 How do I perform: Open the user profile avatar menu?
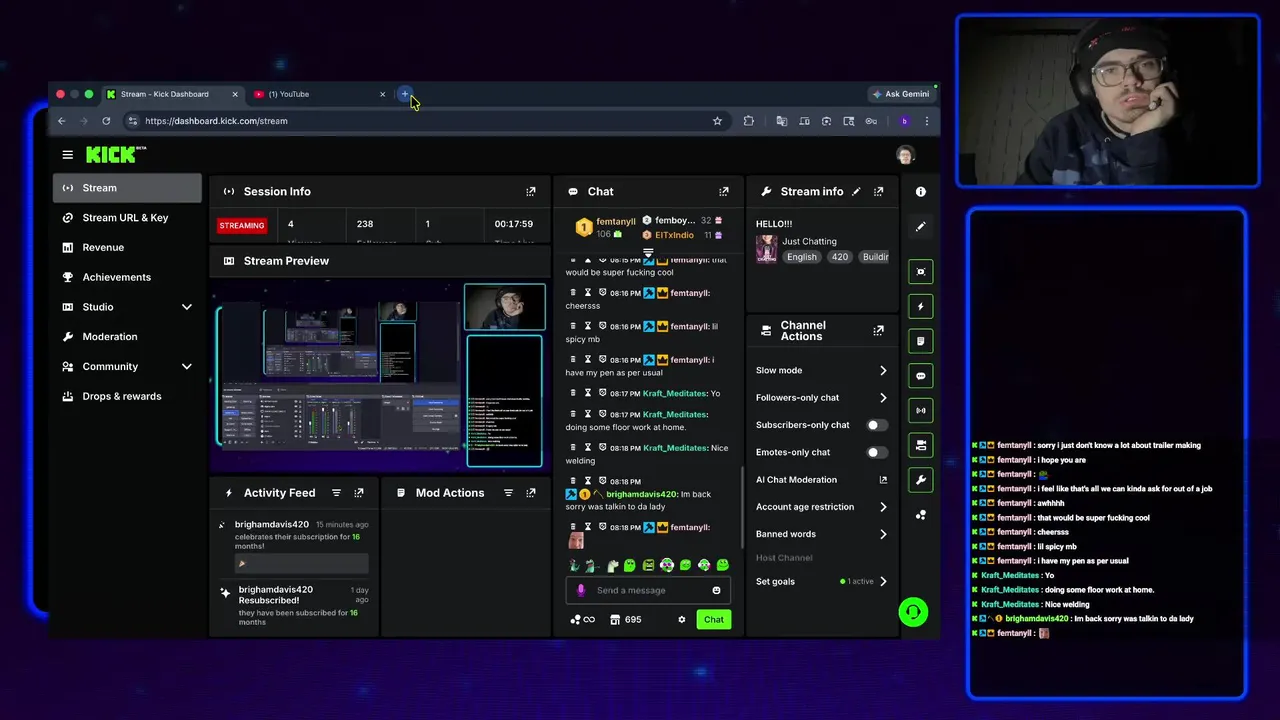click(x=905, y=155)
